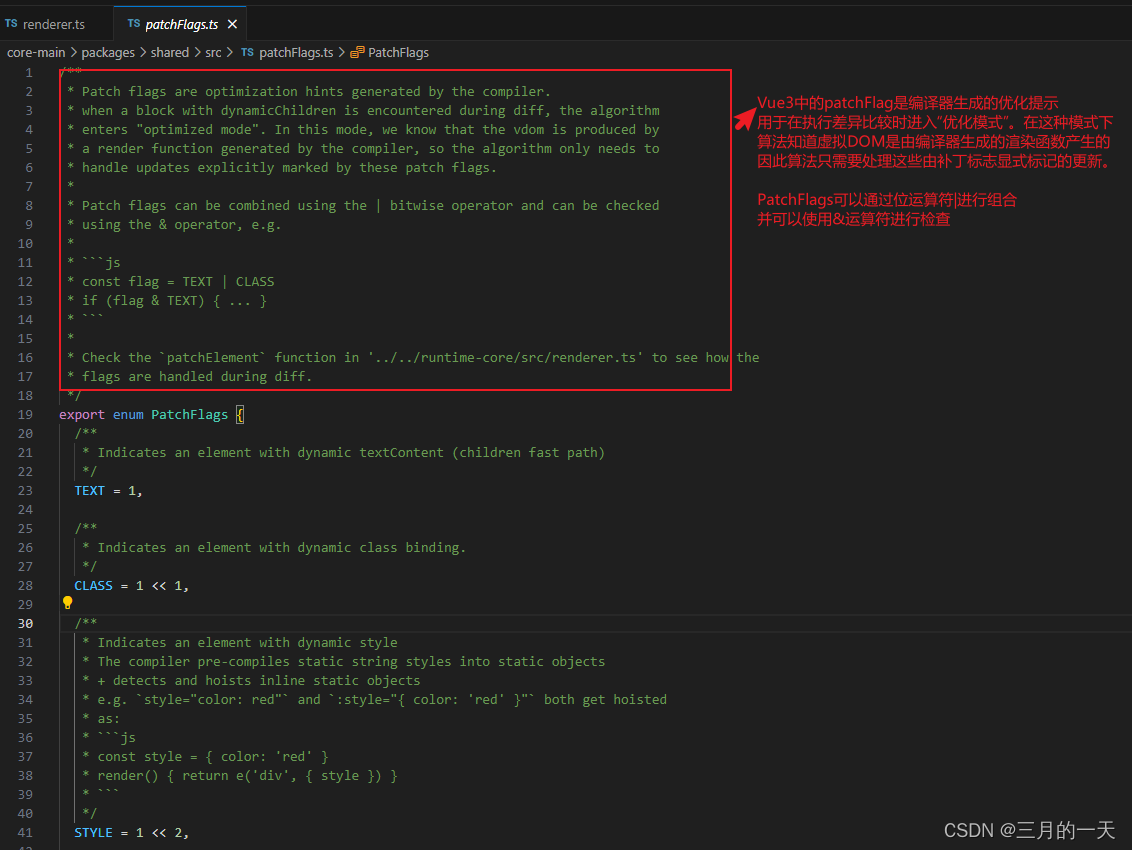This screenshot has height=850, width=1132.
Task: Open shared breadcrumb segment
Action: point(170,53)
